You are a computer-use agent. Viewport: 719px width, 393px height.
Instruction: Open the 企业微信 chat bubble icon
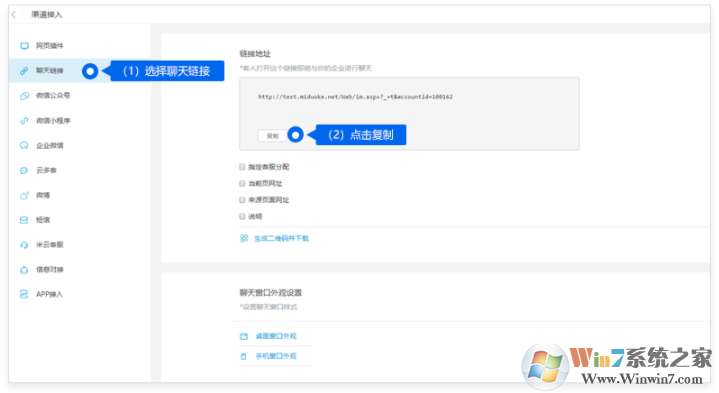(x=24, y=146)
